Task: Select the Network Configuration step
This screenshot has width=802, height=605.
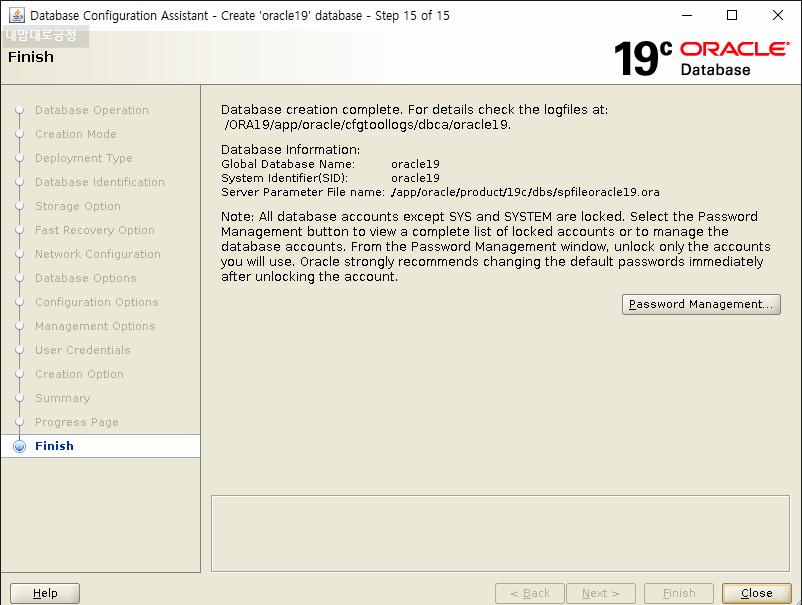Action: (x=98, y=254)
